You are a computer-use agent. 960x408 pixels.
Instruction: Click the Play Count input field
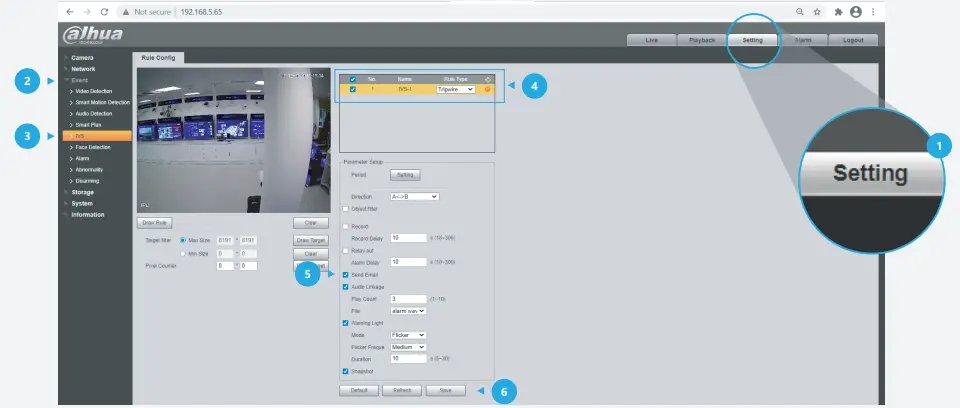(408, 299)
